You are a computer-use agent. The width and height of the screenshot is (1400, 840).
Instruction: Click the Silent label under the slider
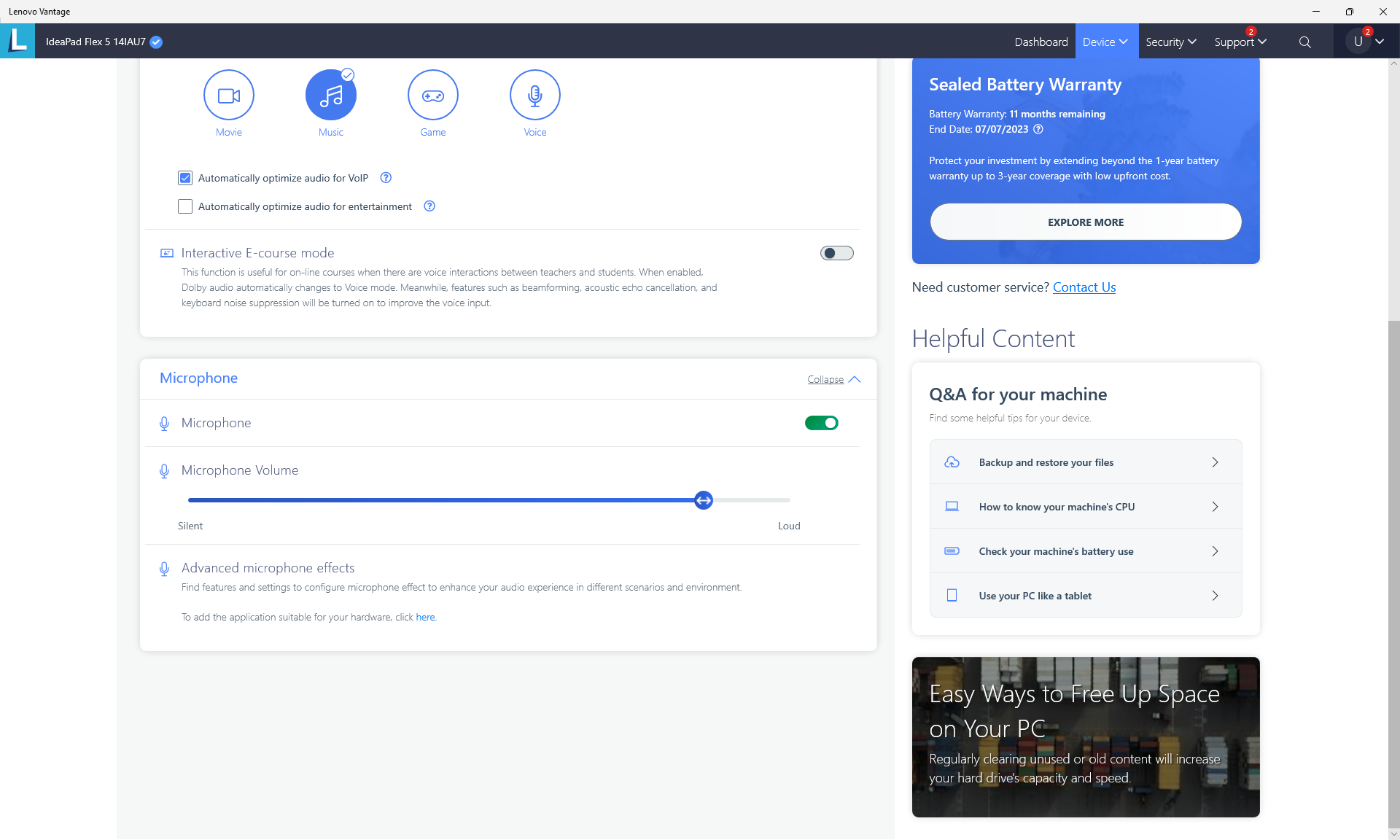click(x=190, y=526)
